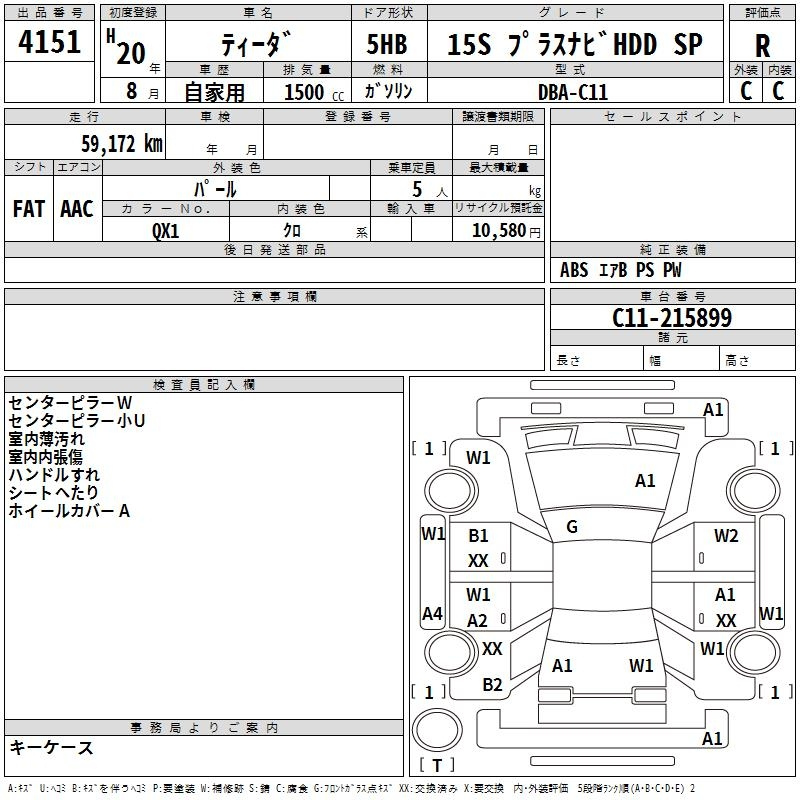Click the note ホイールカバーA
Viewport: 800px width, 800px height.
pos(69,511)
